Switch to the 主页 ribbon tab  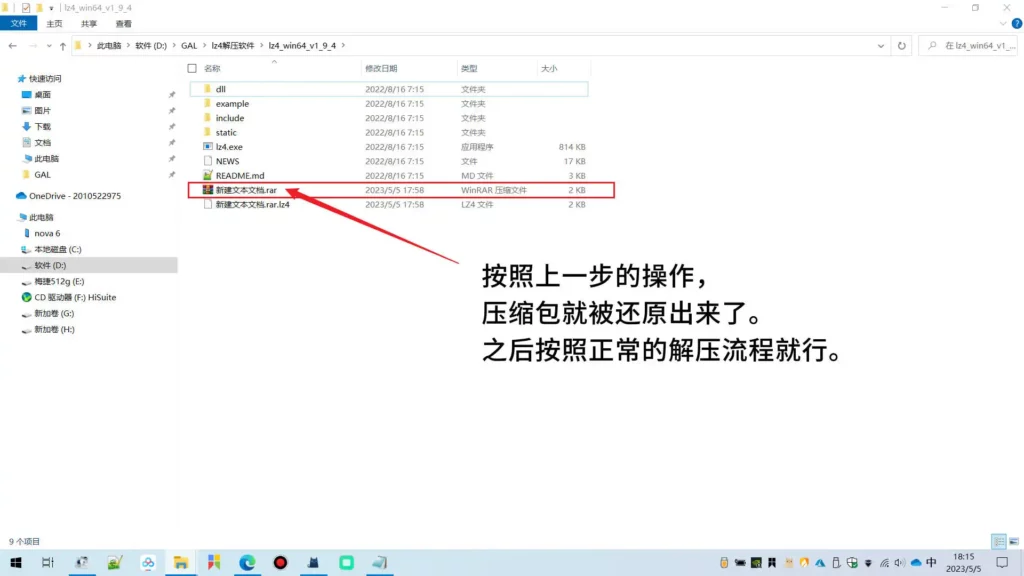click(54, 24)
